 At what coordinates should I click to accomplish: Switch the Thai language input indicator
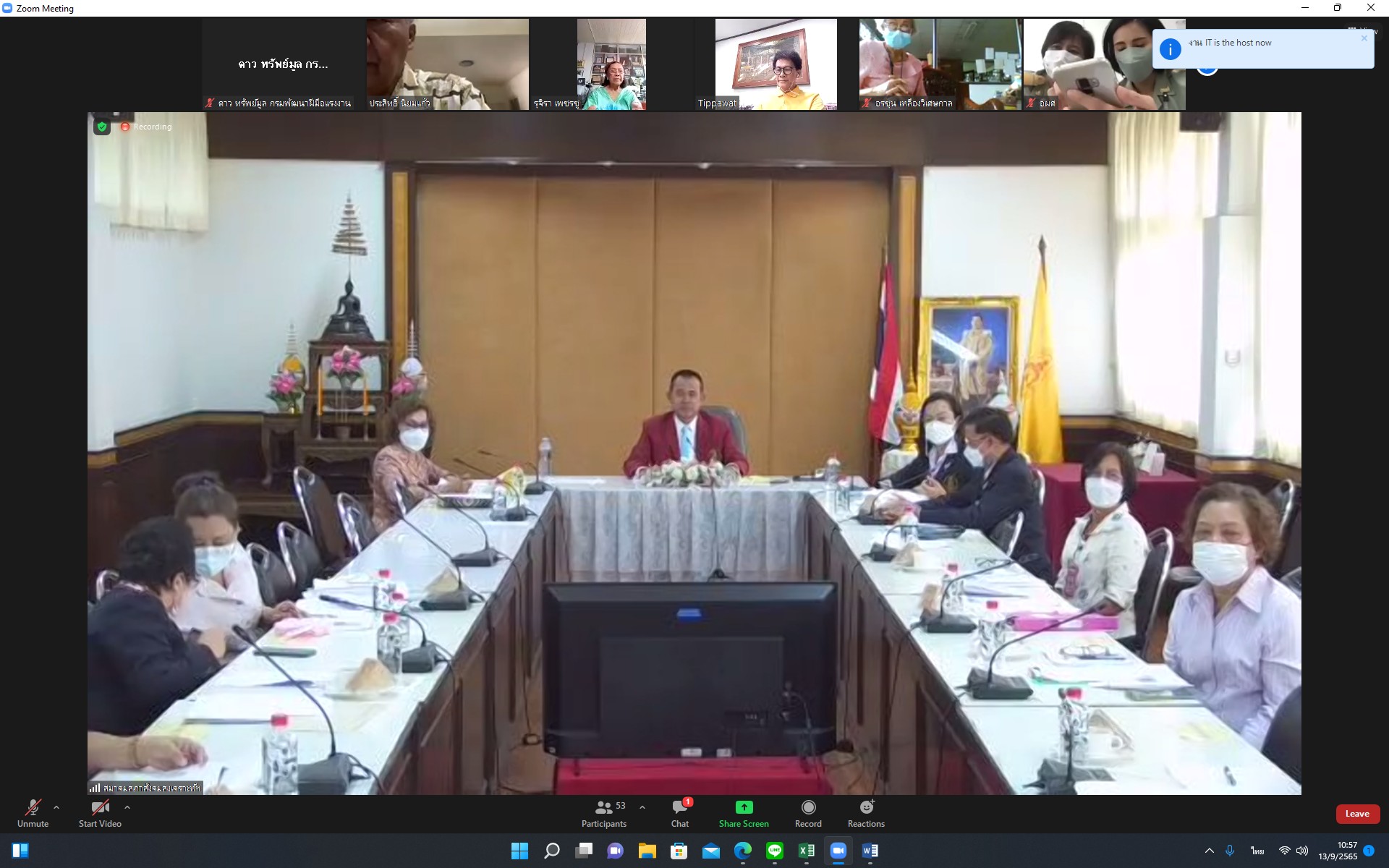(1257, 851)
